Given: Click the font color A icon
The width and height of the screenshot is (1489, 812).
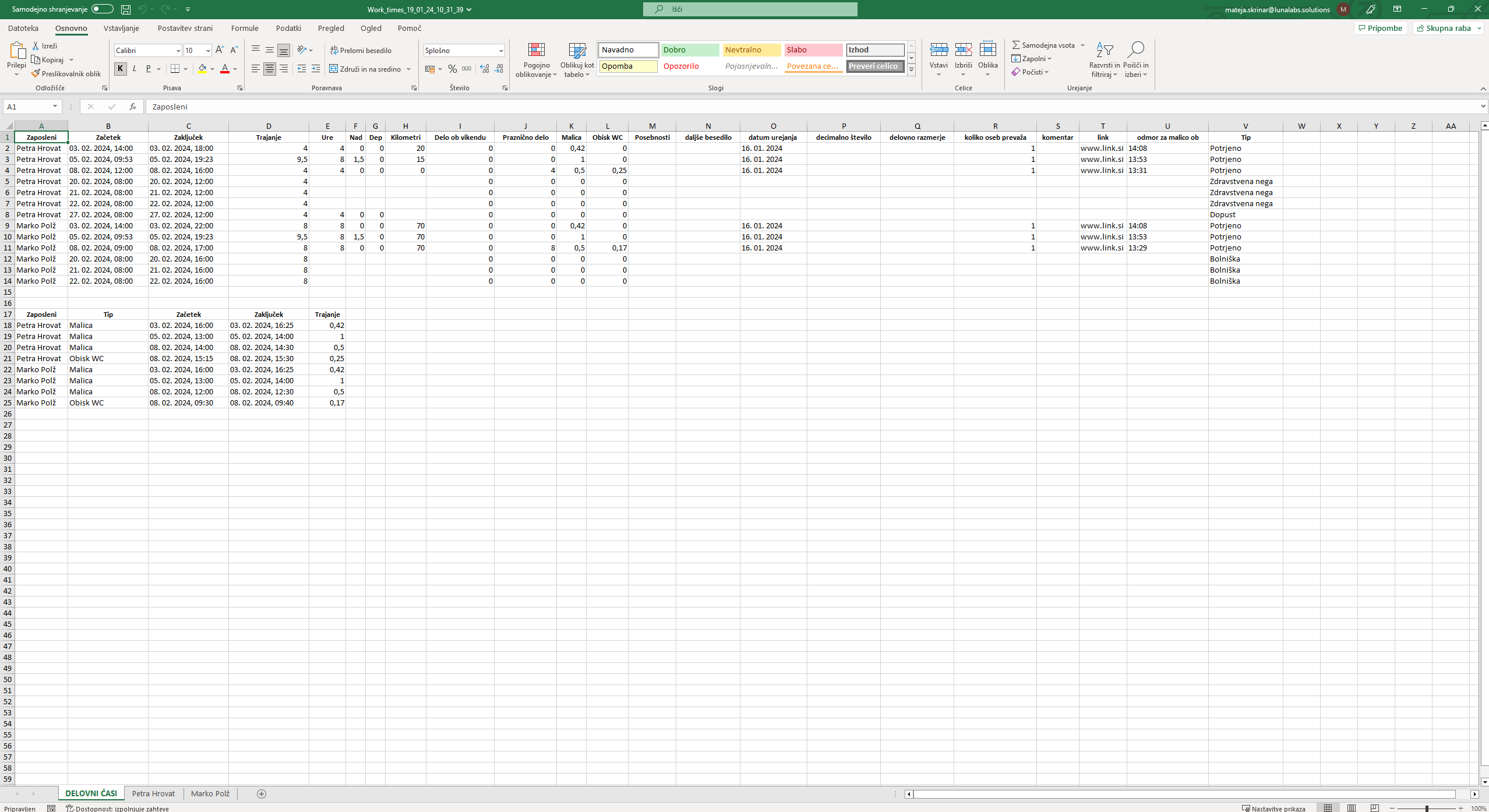Looking at the screenshot, I should click(225, 69).
